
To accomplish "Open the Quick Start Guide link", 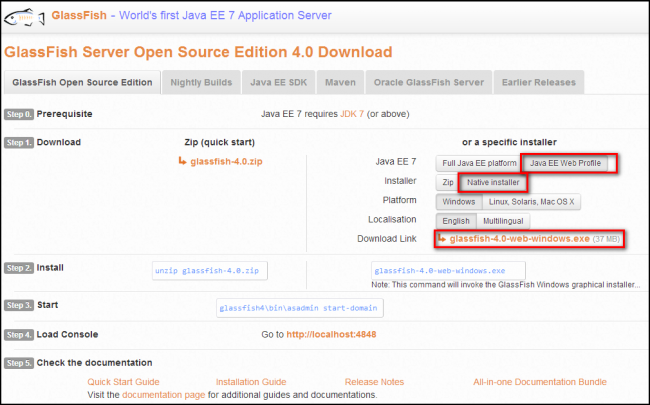I will pos(123,382).
